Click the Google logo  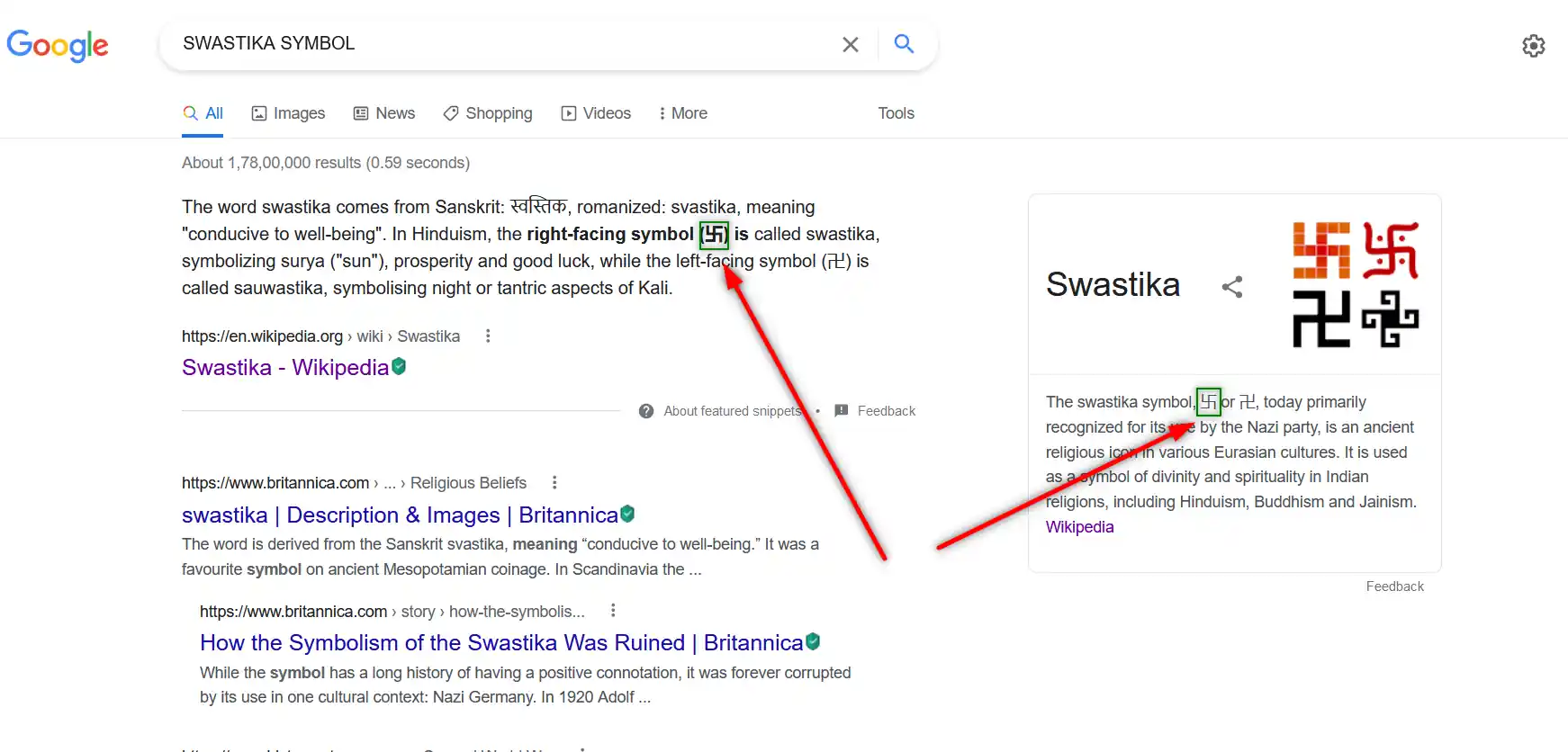pyautogui.click(x=58, y=45)
